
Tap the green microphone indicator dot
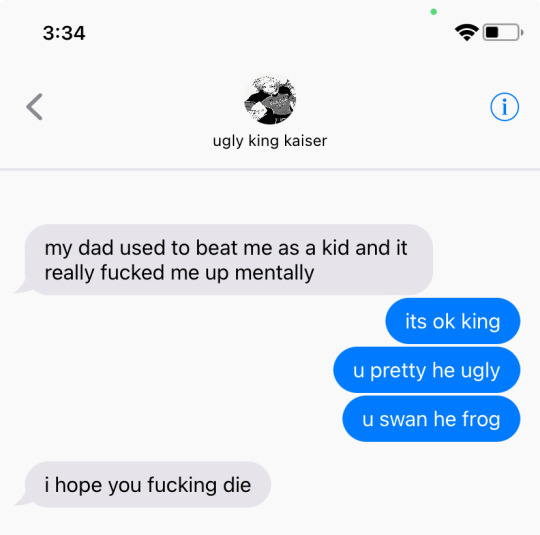434,12
